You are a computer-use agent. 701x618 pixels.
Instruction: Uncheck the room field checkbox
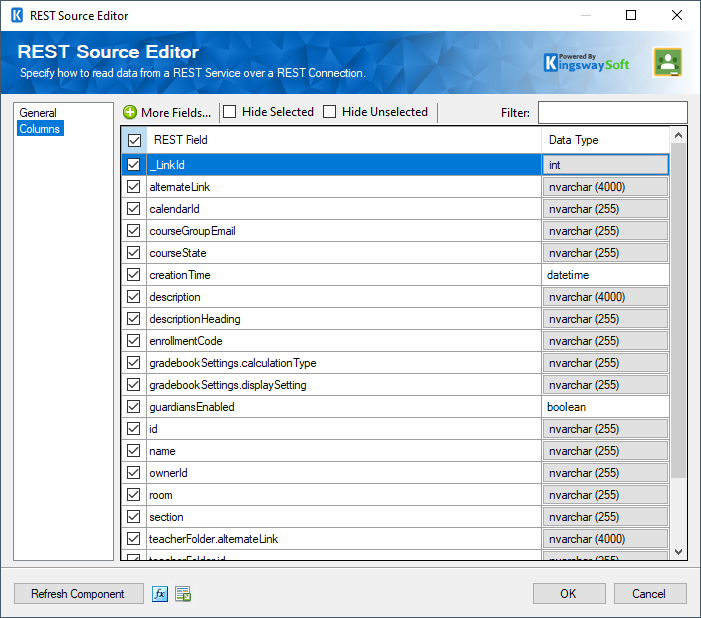pos(134,495)
